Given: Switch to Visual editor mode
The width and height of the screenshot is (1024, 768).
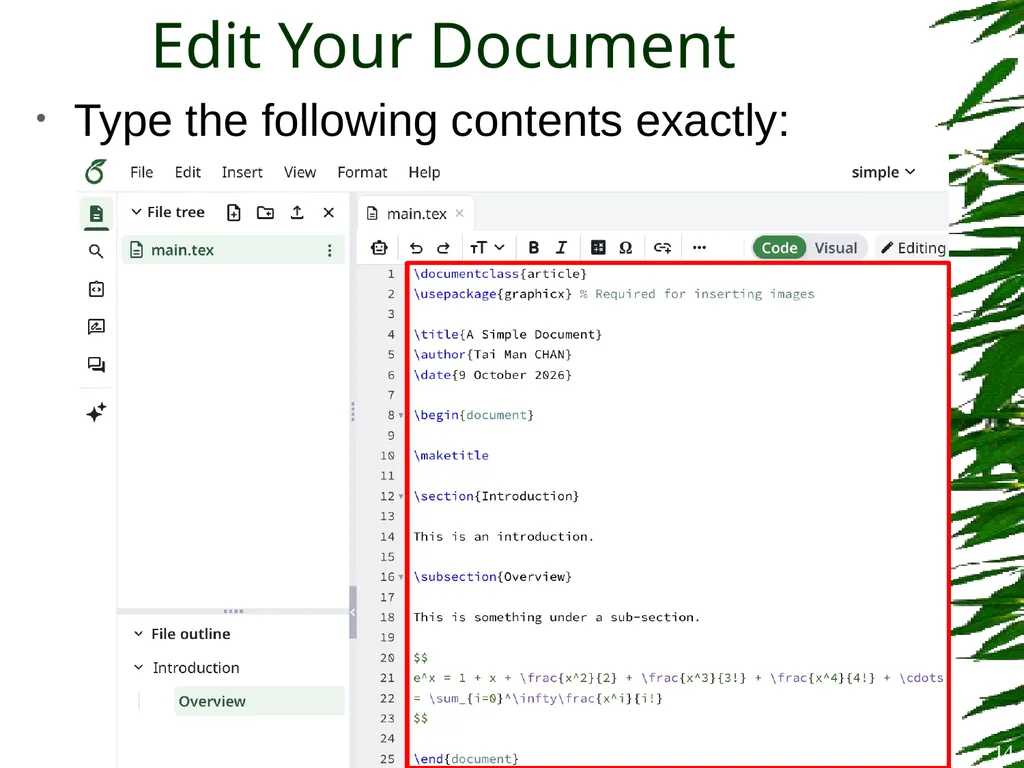Looking at the screenshot, I should coord(836,248).
